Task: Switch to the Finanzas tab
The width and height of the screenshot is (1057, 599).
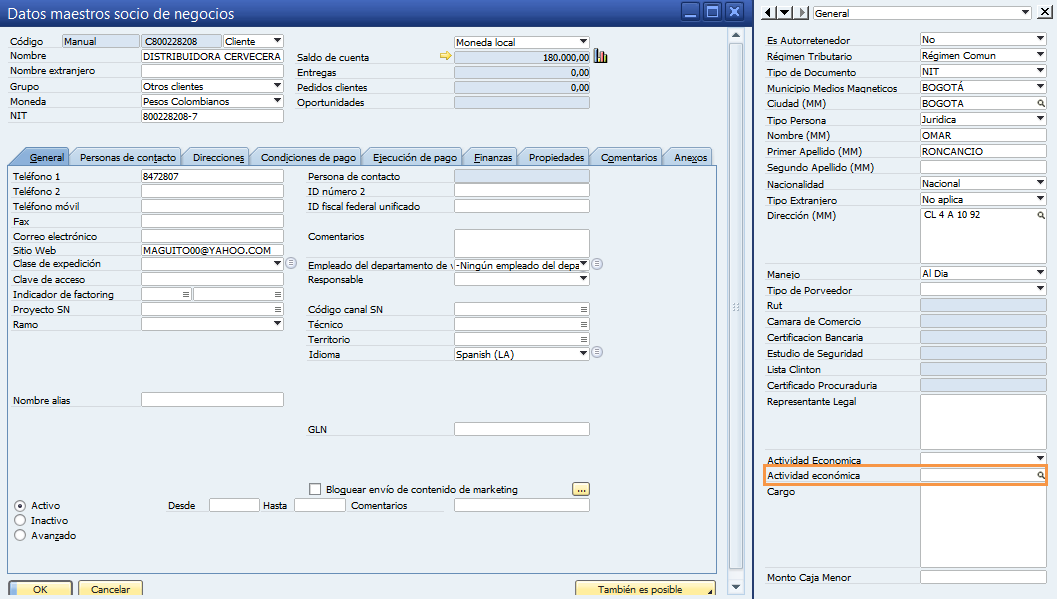Action: [492, 157]
